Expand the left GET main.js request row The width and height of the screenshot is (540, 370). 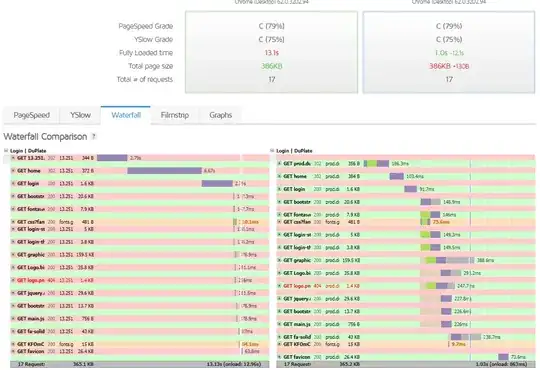[13, 319]
